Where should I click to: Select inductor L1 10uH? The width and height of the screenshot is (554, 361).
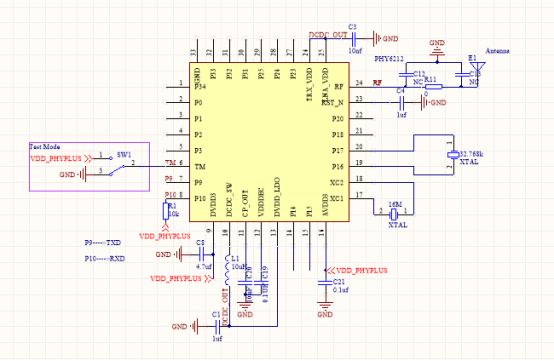click(x=227, y=270)
